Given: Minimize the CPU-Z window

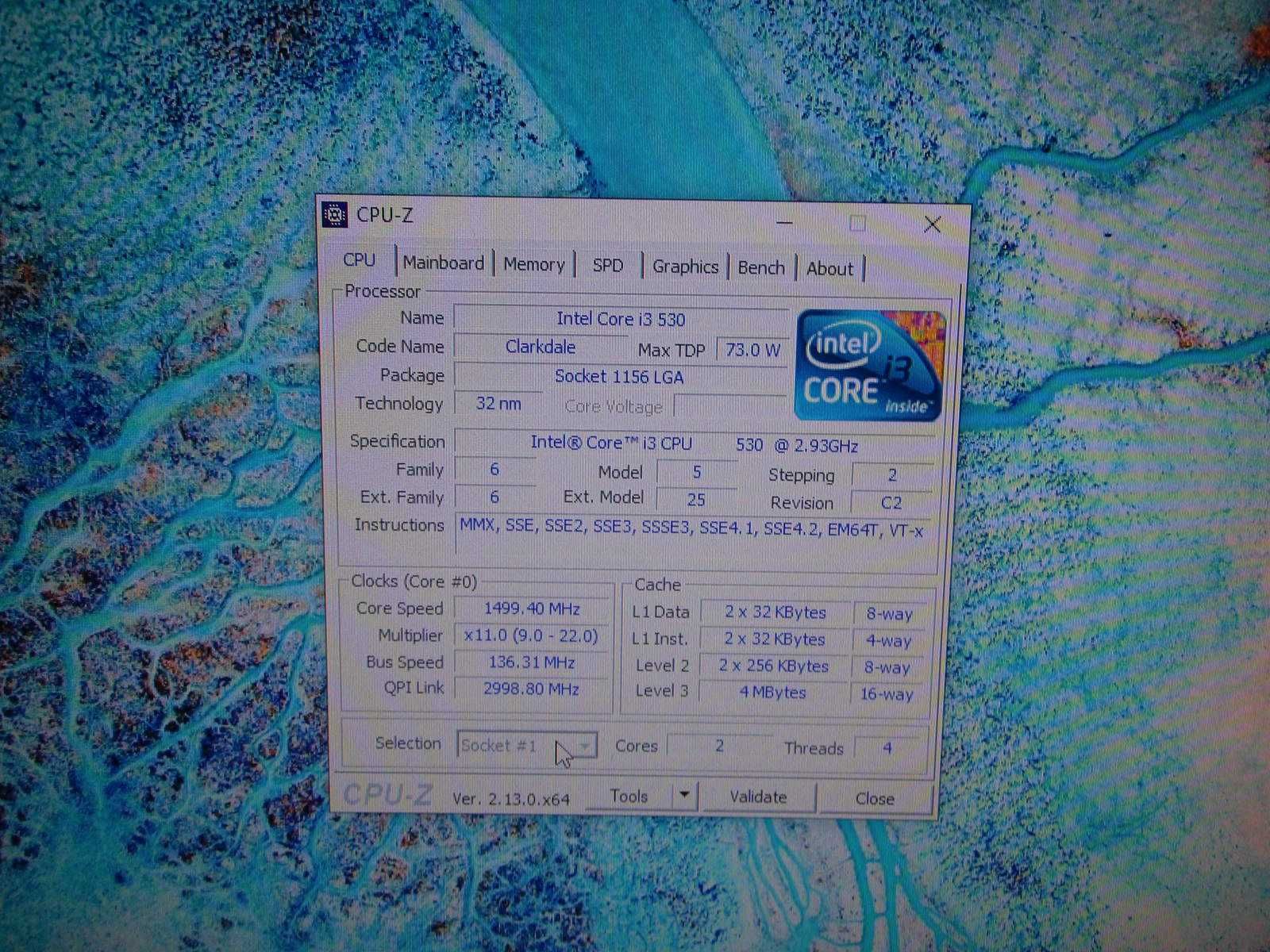Looking at the screenshot, I should point(784,223).
